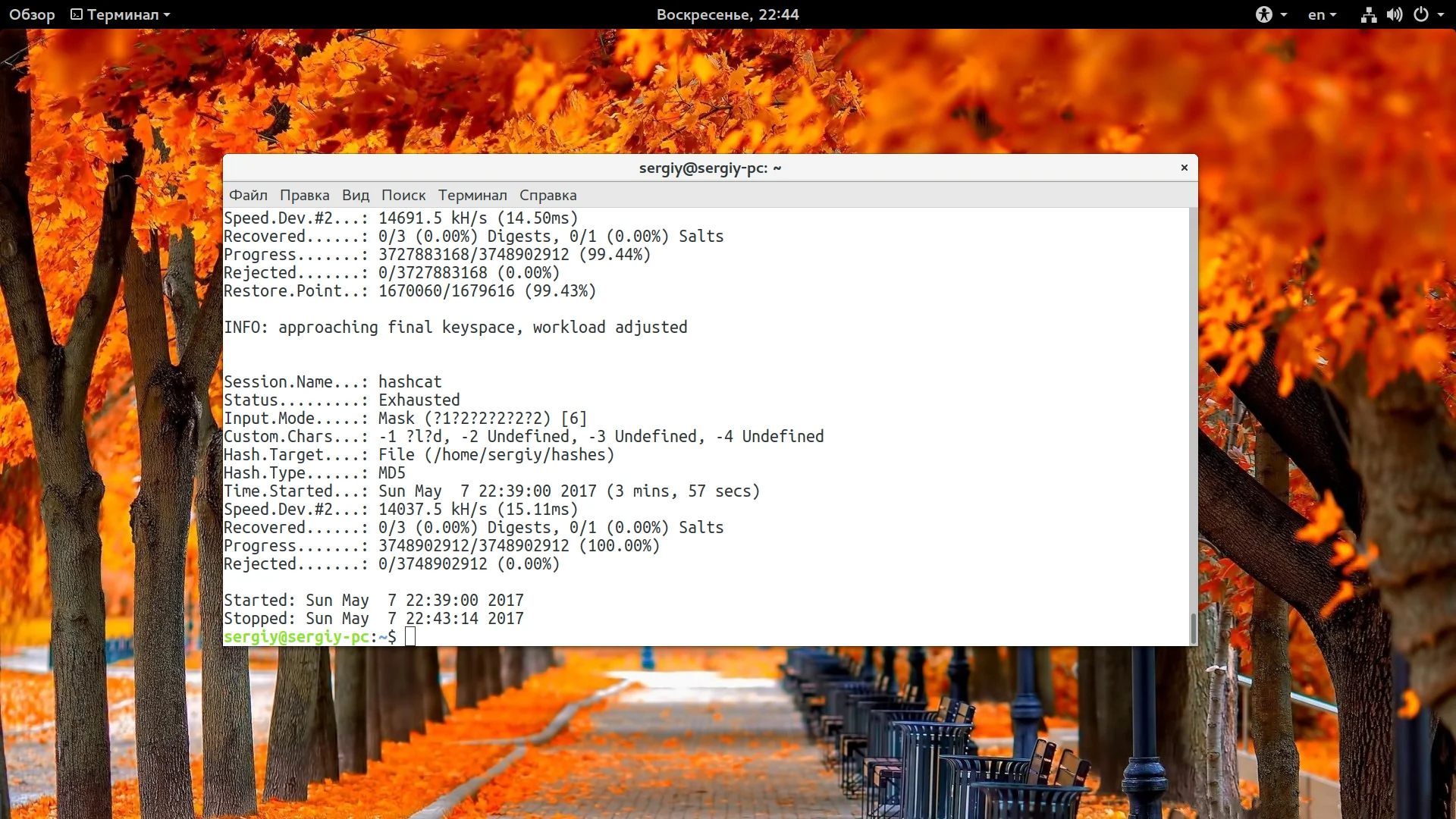Close the terminal window
The height and width of the screenshot is (819, 1456).
coord(1184,168)
